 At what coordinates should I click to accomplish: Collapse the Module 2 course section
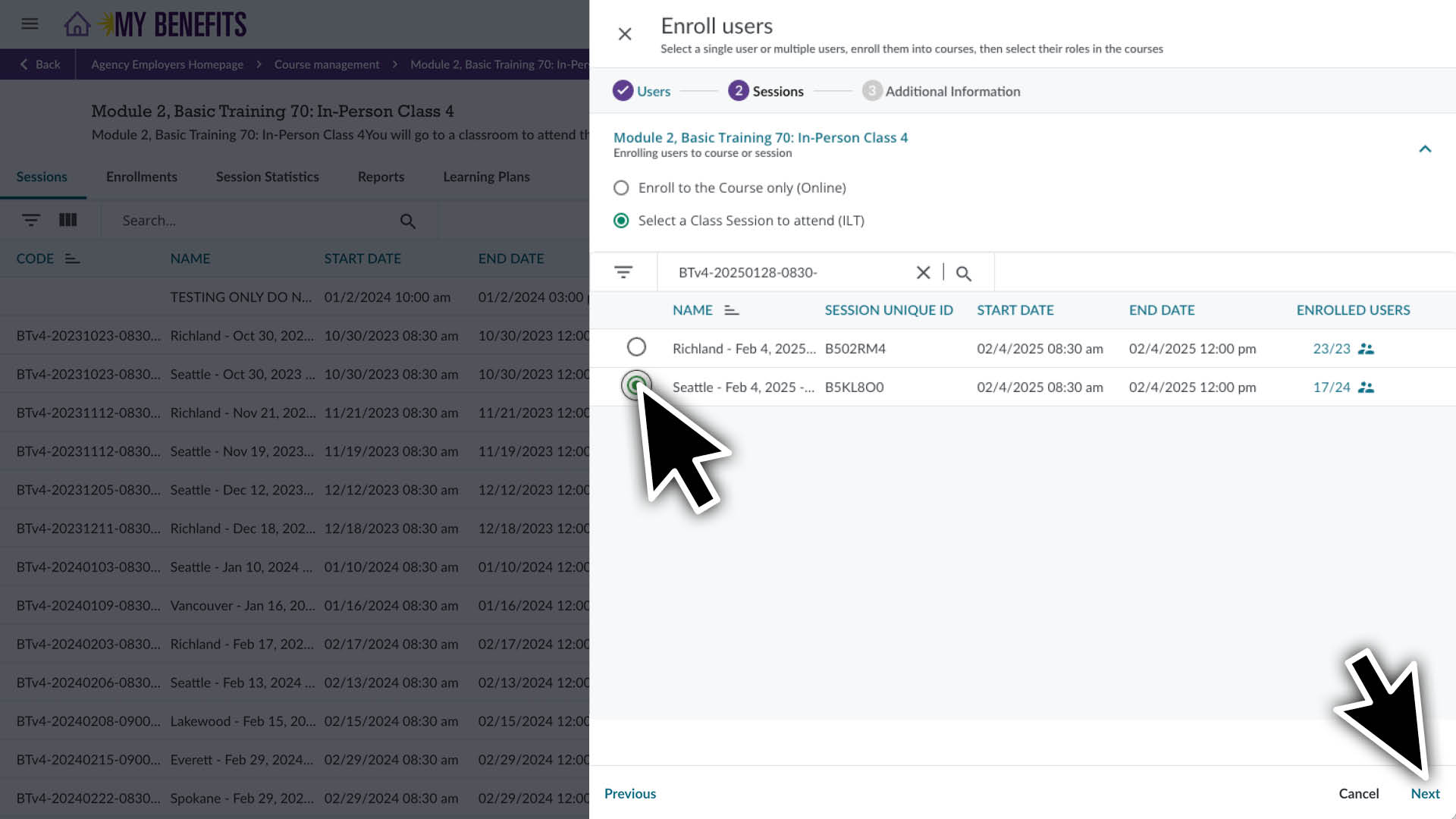[1425, 149]
